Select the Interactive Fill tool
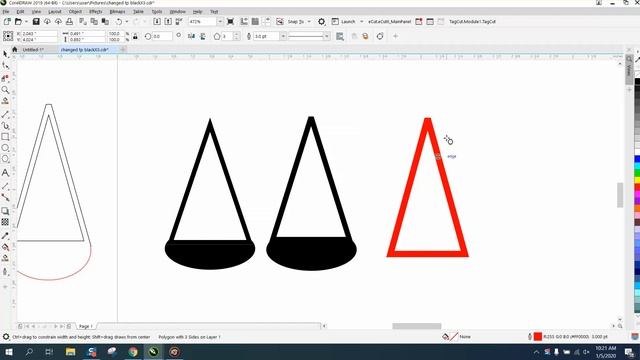 pos(5,247)
